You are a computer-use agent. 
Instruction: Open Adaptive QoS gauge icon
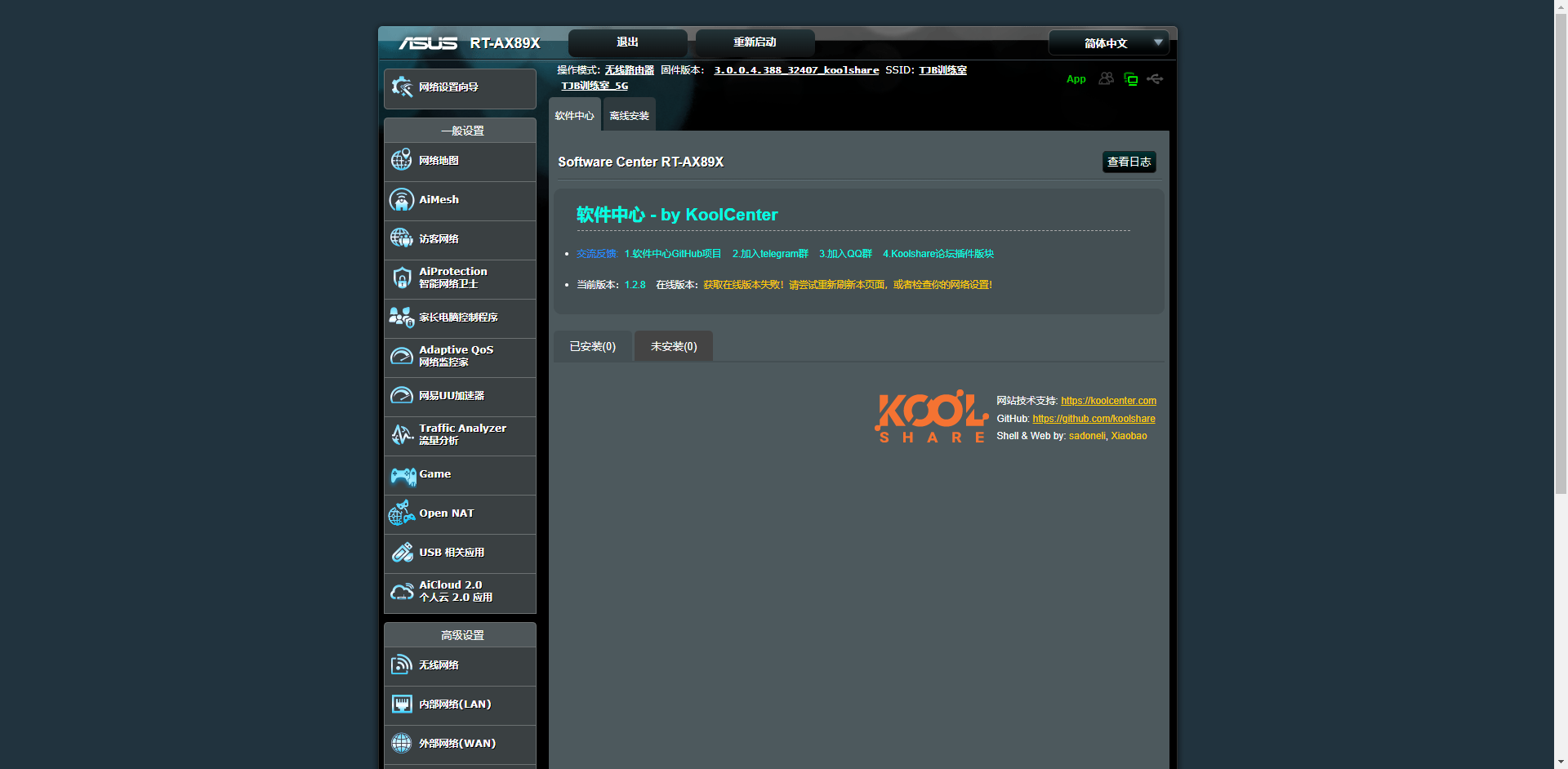pos(401,357)
